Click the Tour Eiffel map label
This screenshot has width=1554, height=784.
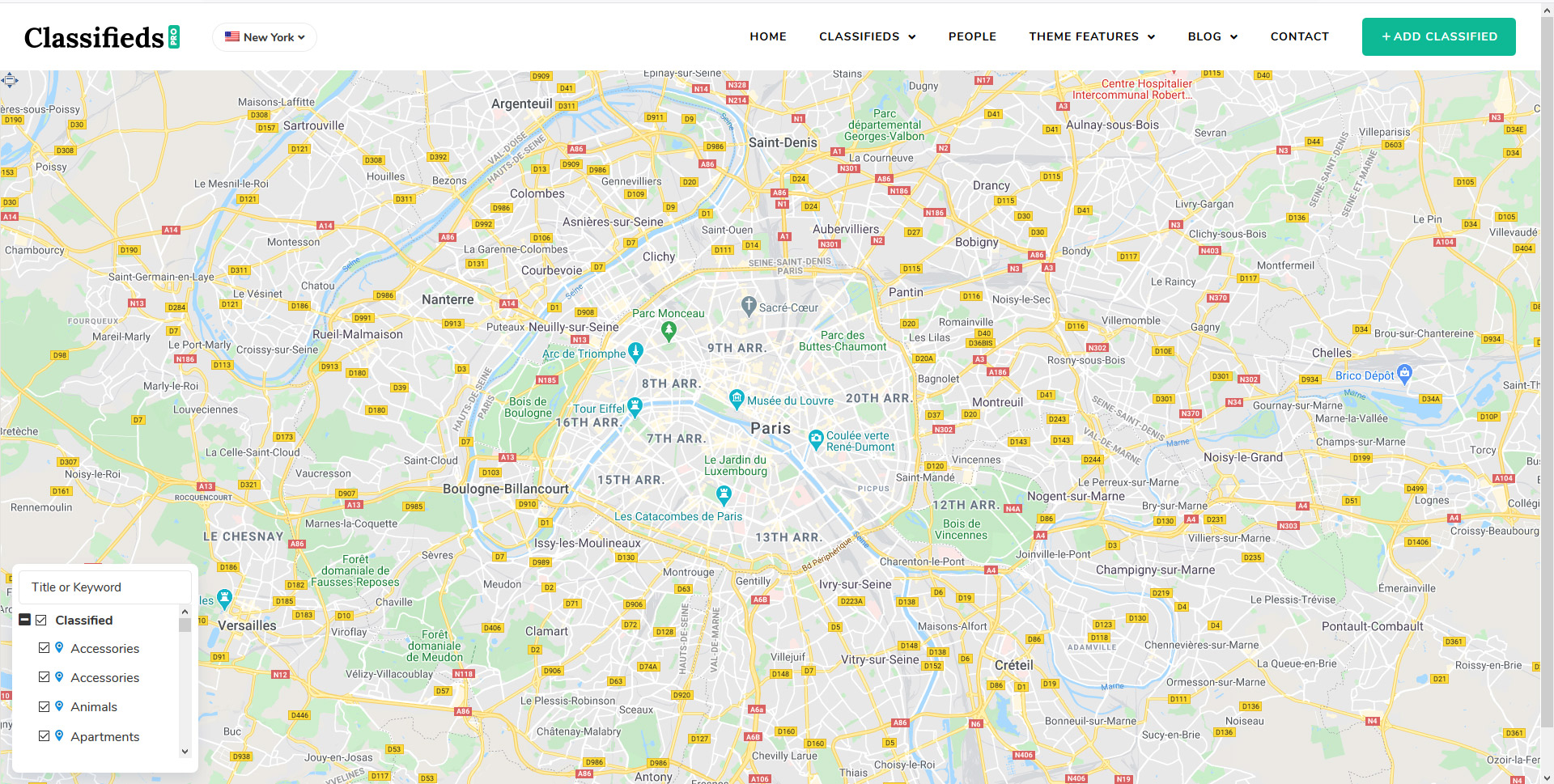click(x=599, y=409)
